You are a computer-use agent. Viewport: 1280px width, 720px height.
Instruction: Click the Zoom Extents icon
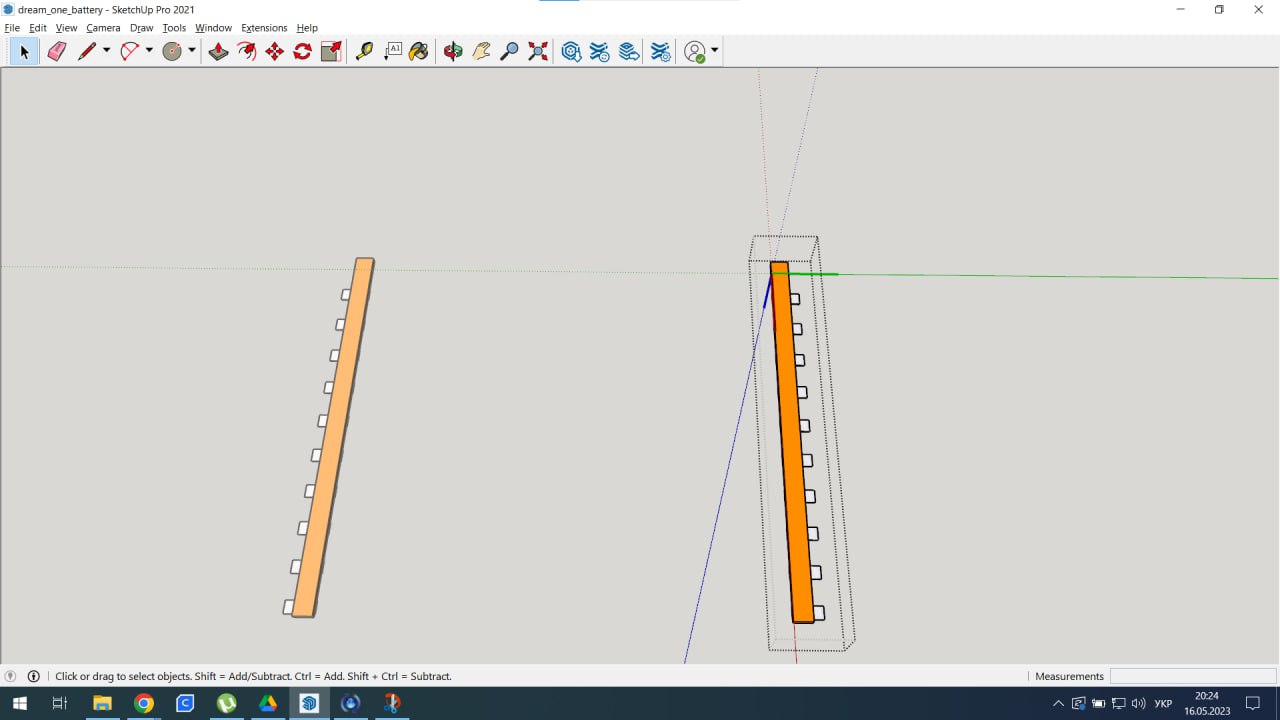tap(538, 51)
